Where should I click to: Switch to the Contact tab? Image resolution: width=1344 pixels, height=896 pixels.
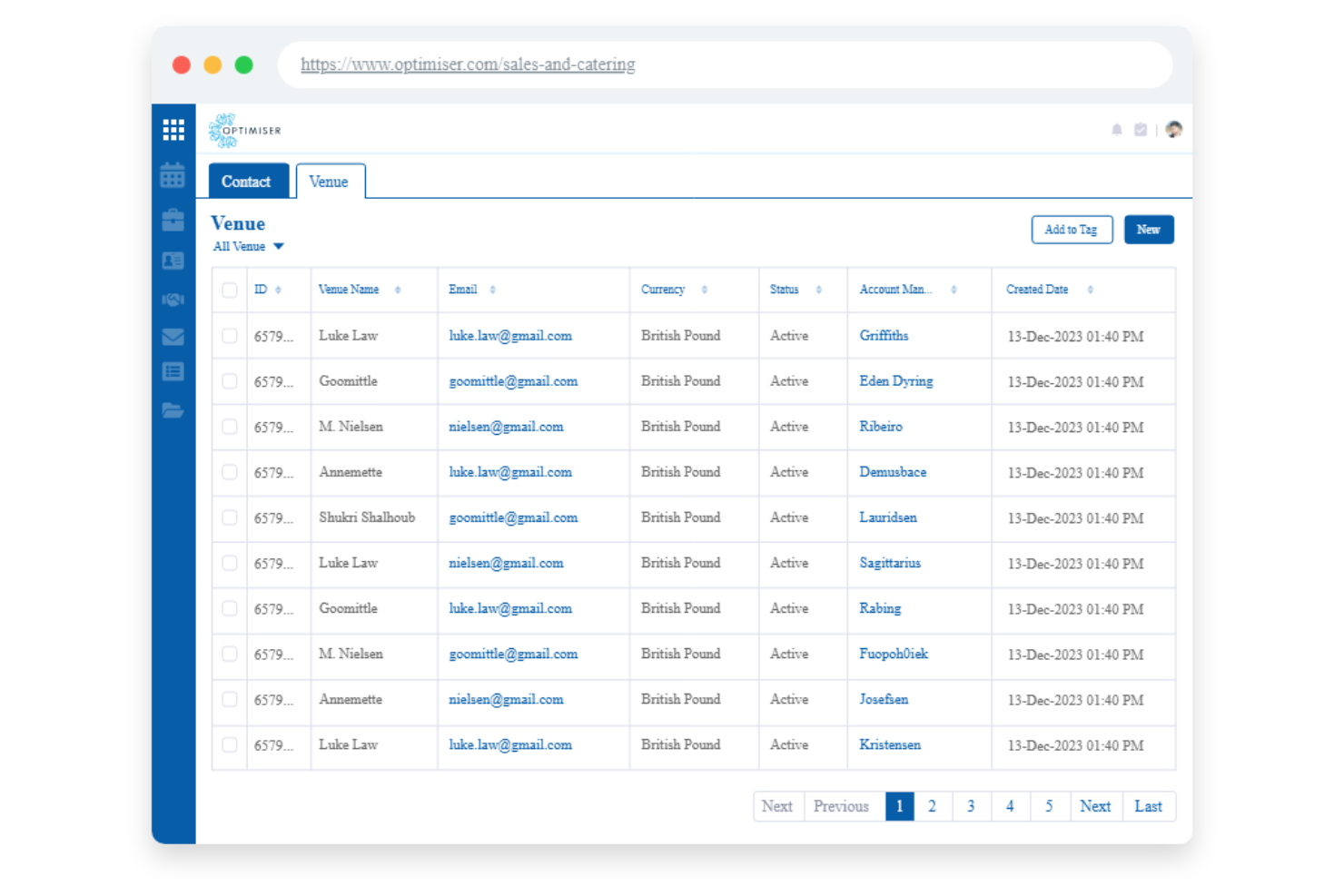248,182
